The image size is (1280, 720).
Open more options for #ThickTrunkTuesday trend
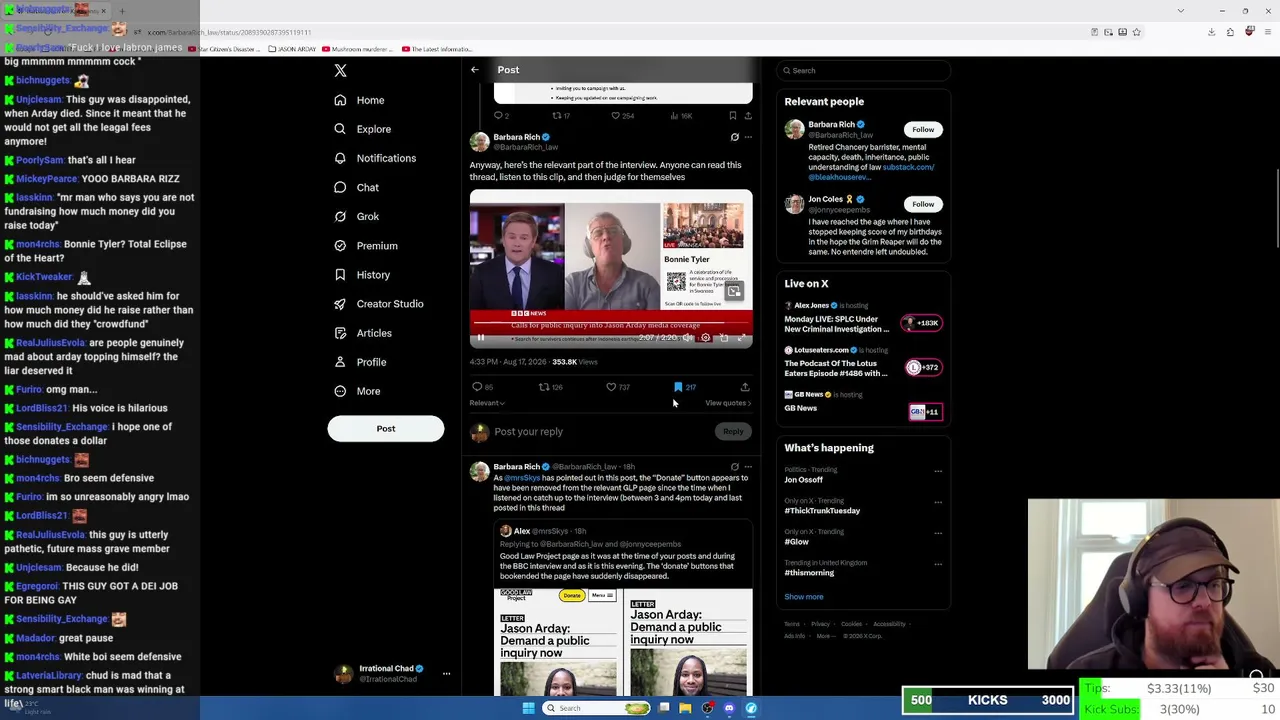coord(938,502)
